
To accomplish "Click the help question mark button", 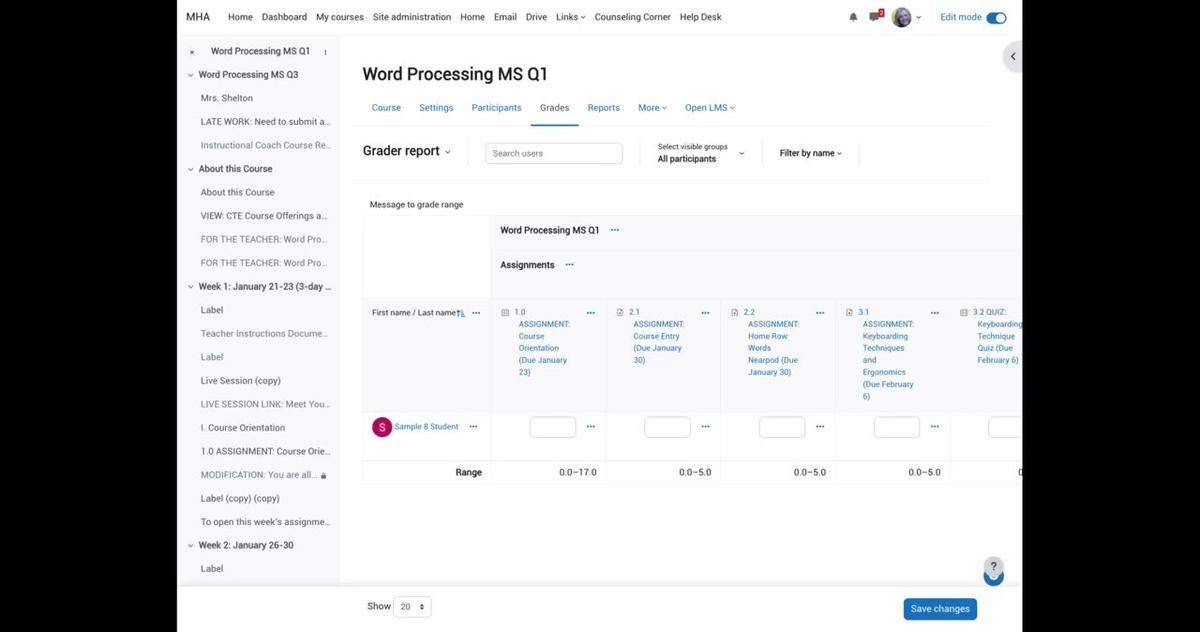I will (992, 567).
